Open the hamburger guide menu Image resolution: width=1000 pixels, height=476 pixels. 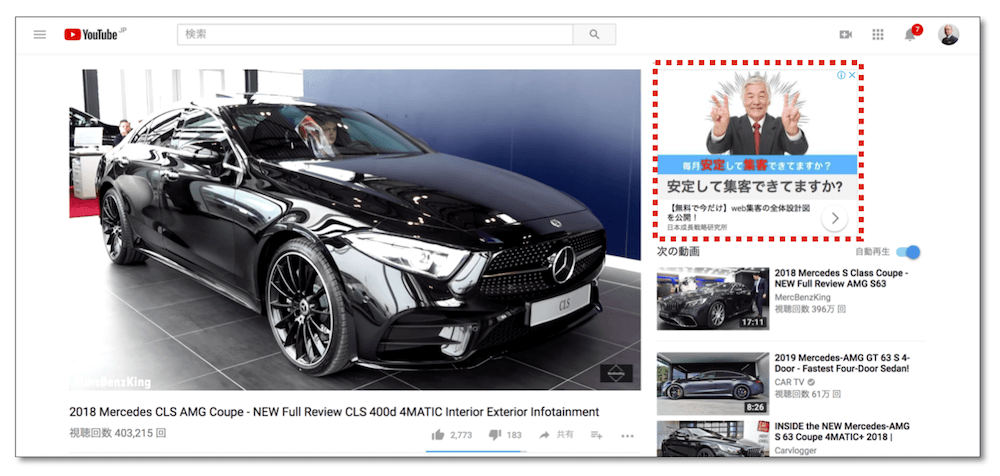40,34
